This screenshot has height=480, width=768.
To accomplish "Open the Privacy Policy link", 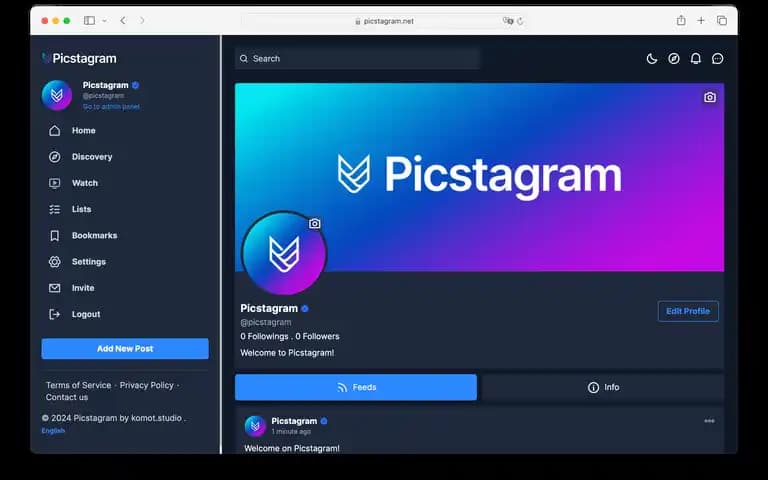I will [146, 385].
